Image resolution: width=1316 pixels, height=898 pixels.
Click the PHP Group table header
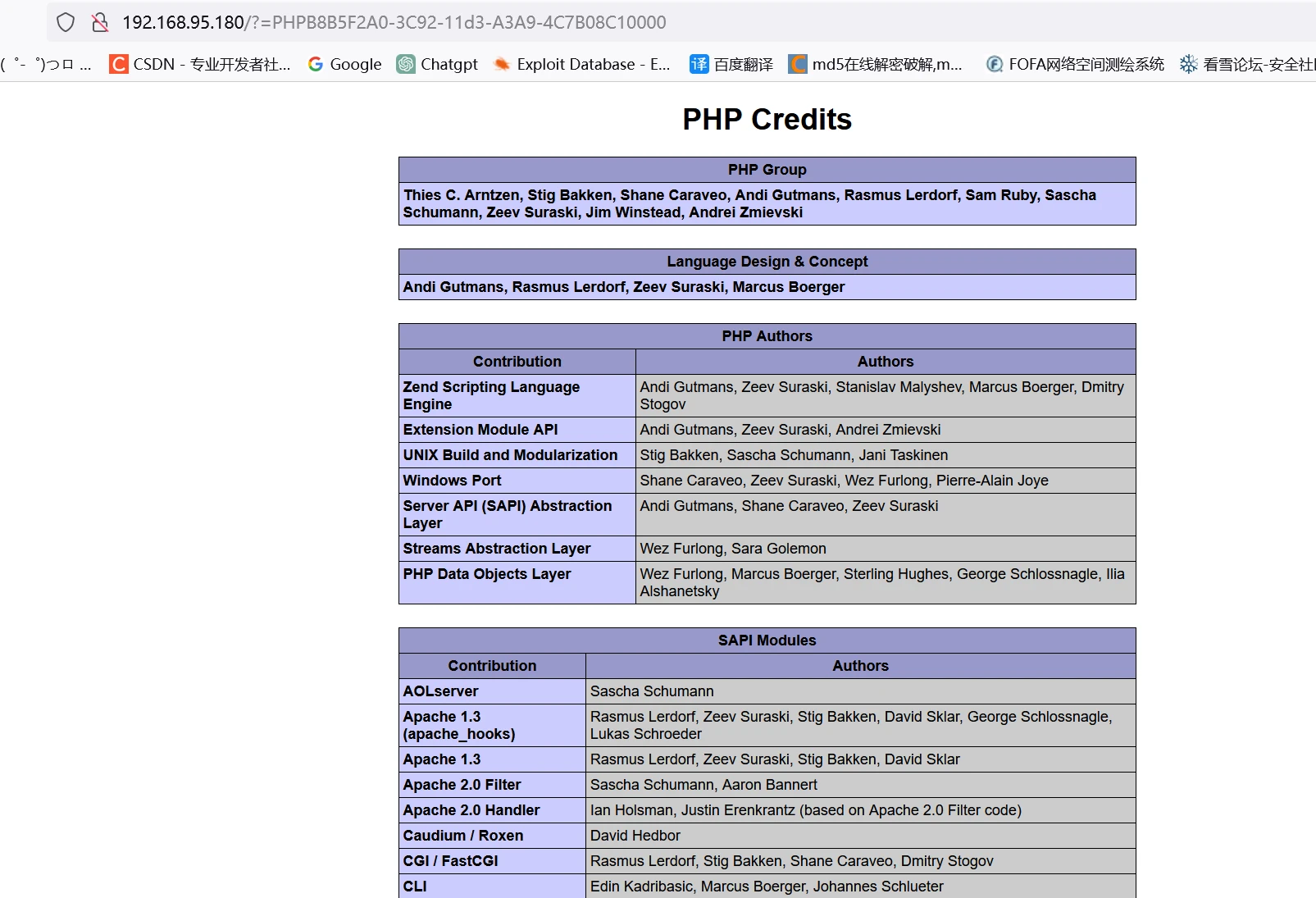pyautogui.click(x=767, y=170)
